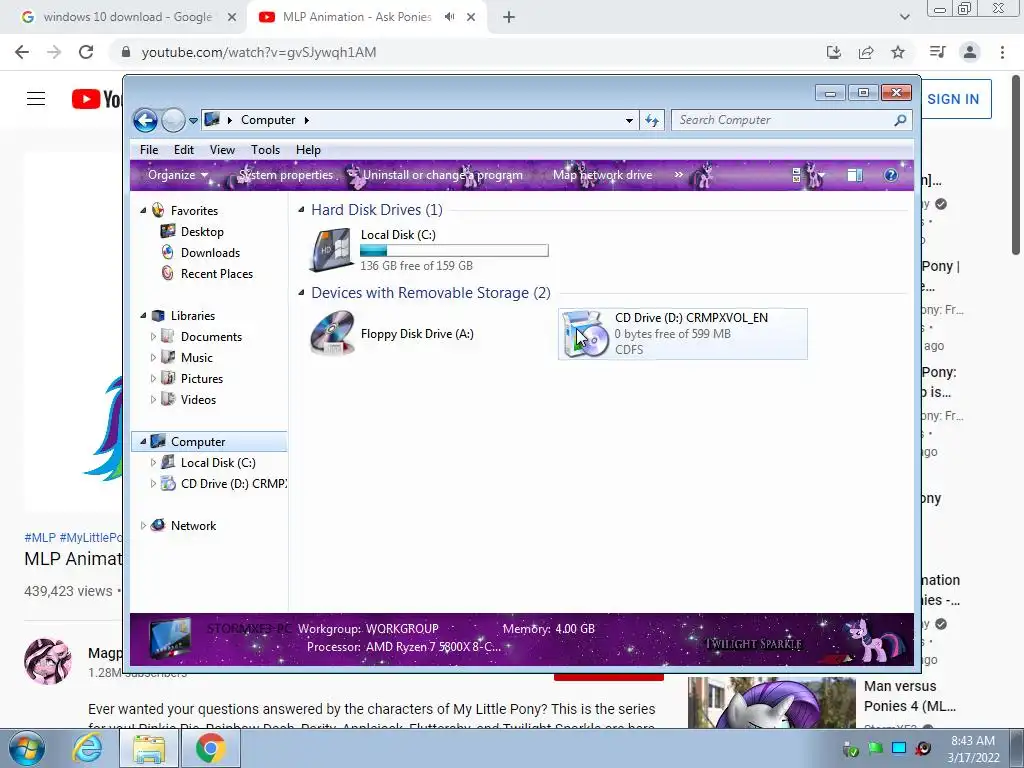Show more toolbar commands chevron
The height and width of the screenshot is (768, 1024).
679,174
